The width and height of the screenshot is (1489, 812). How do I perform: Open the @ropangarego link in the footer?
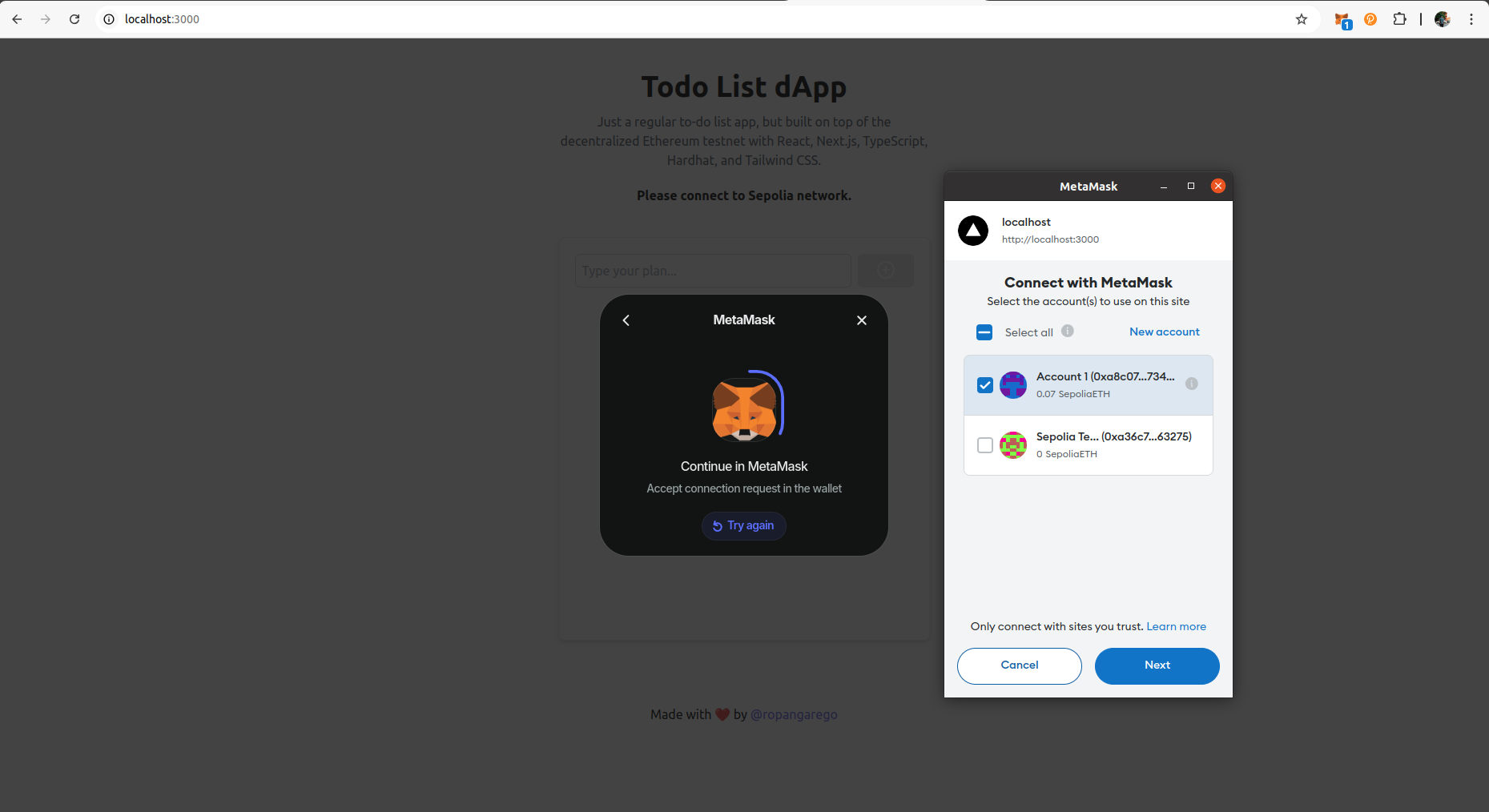click(794, 714)
